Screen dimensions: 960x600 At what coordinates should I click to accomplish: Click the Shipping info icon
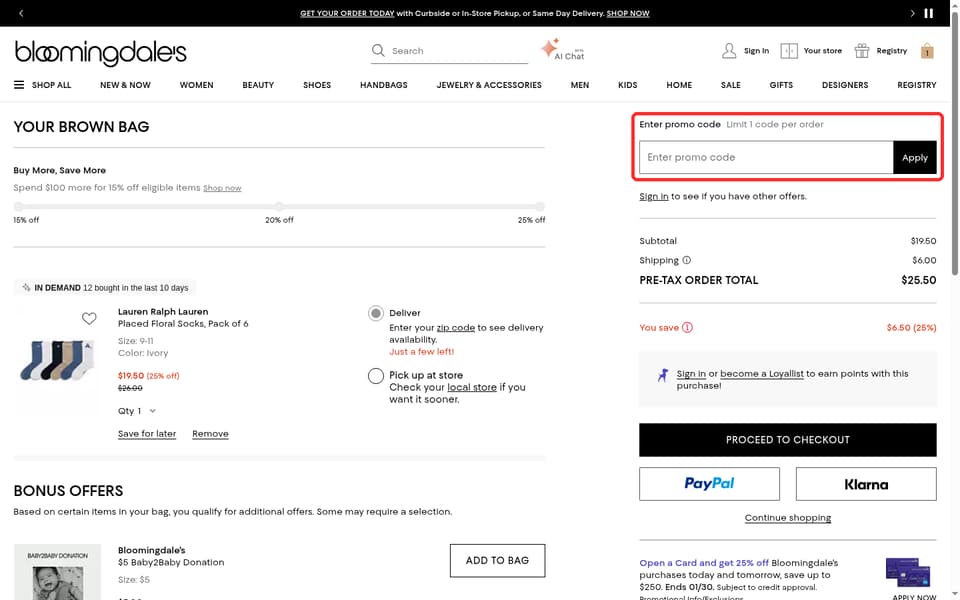click(686, 260)
